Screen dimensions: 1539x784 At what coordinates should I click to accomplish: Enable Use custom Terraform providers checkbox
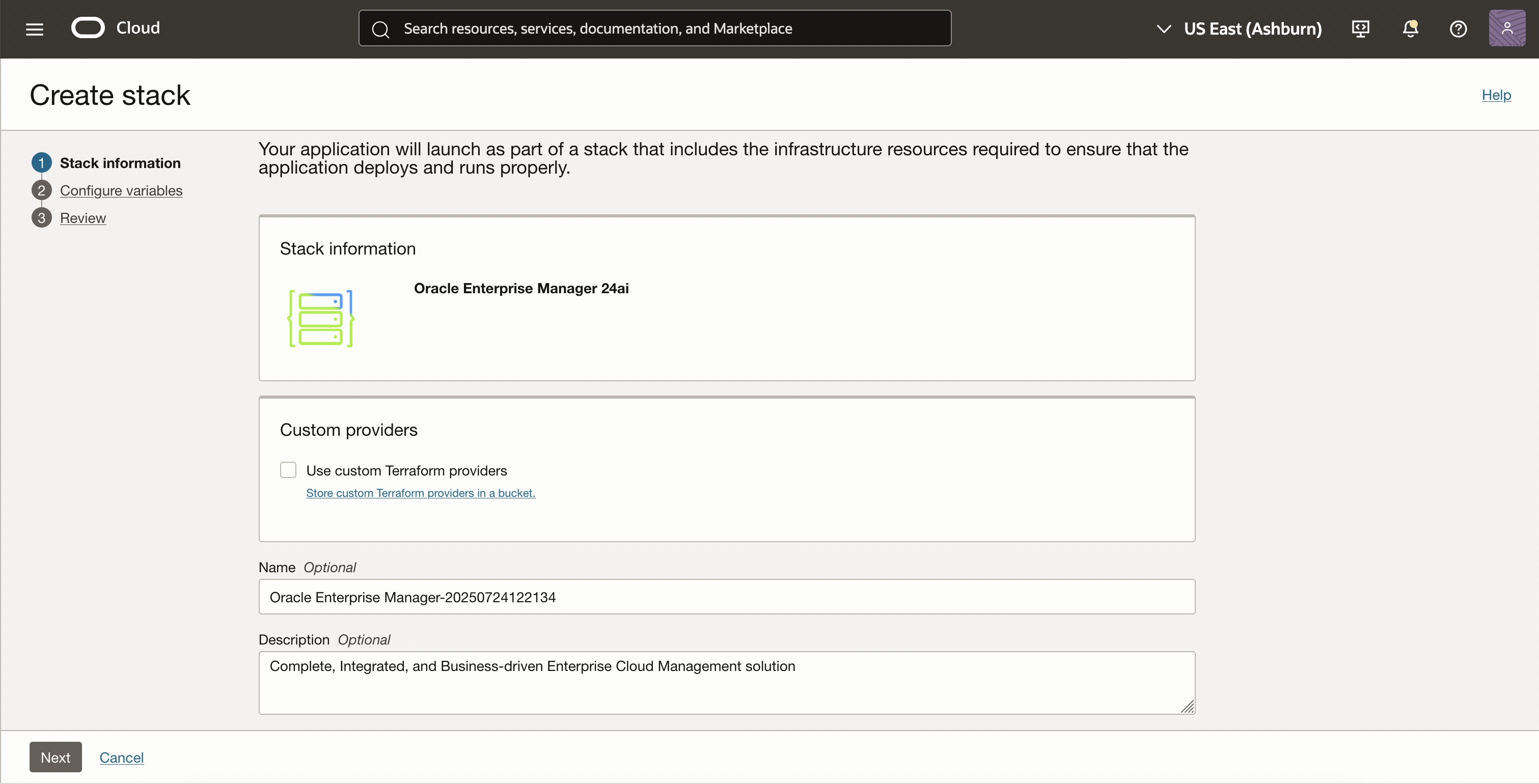point(288,470)
